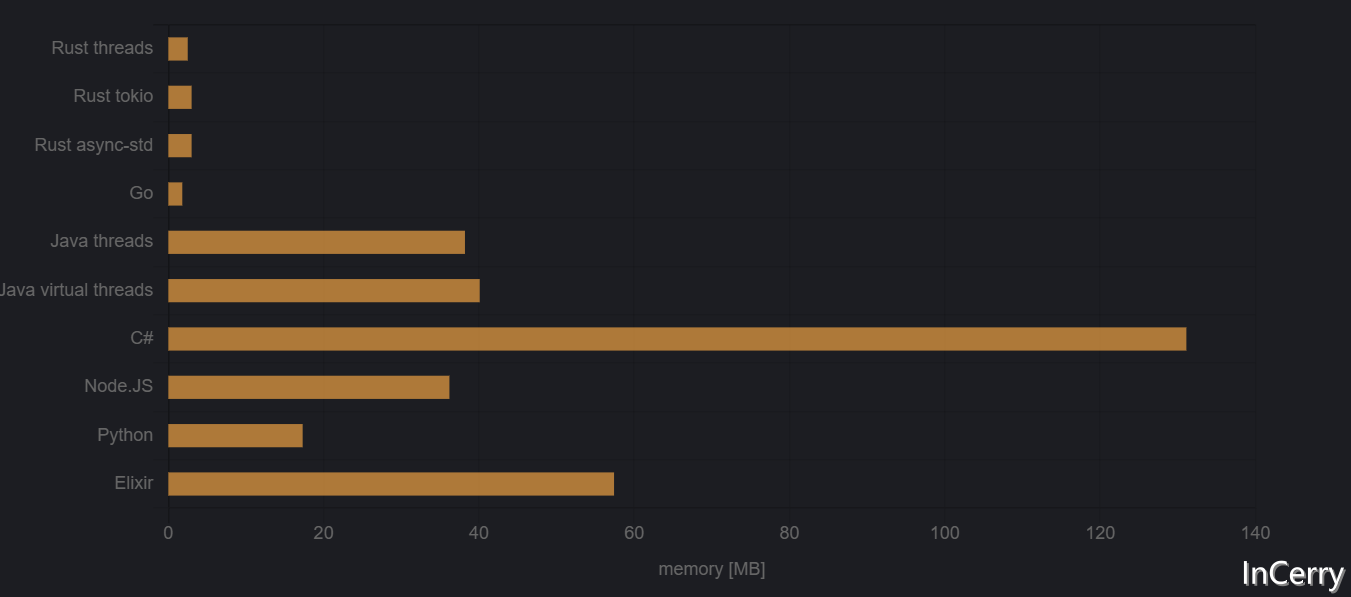Click the 140 tick label
Image resolution: width=1351 pixels, height=597 pixels.
[1255, 533]
